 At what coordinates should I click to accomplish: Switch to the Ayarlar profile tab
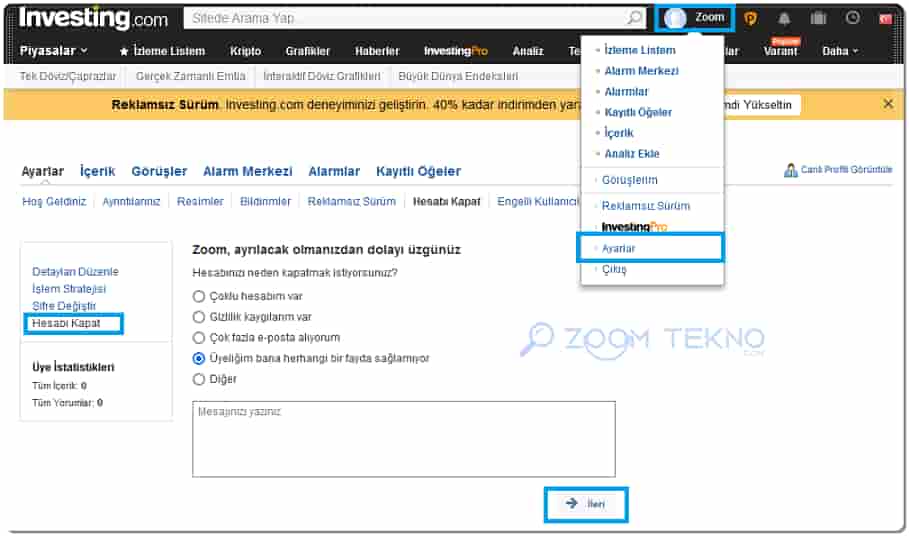click(x=42, y=172)
